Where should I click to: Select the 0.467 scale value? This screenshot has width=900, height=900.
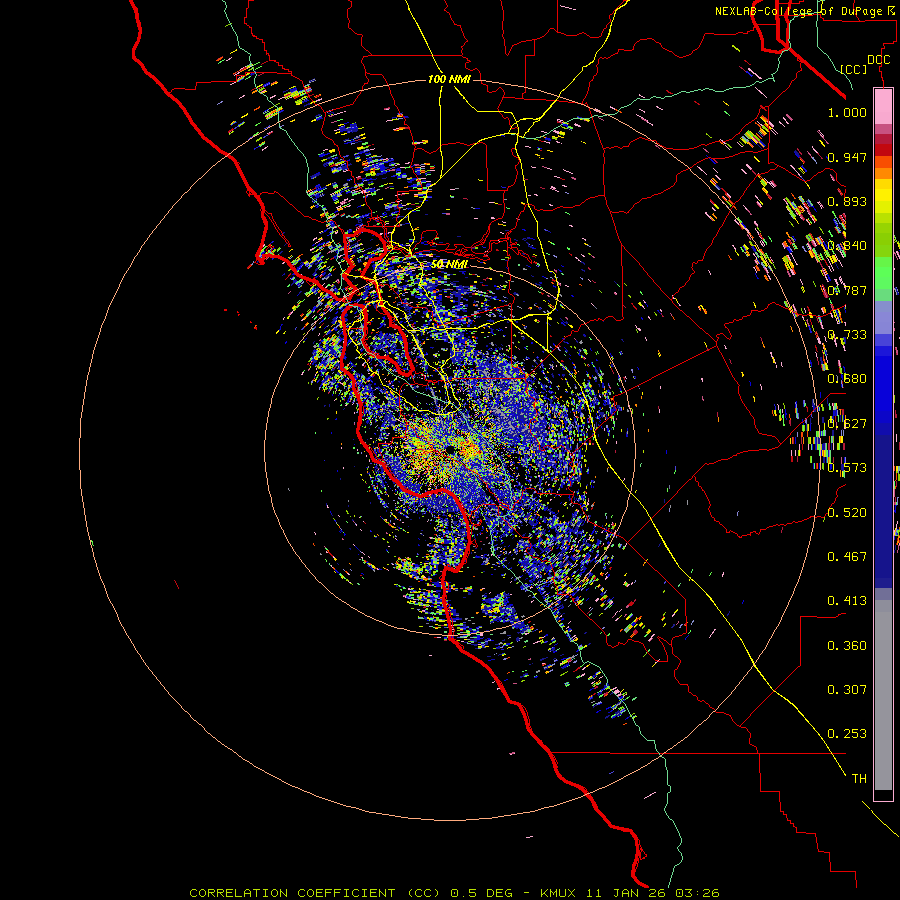[847, 557]
